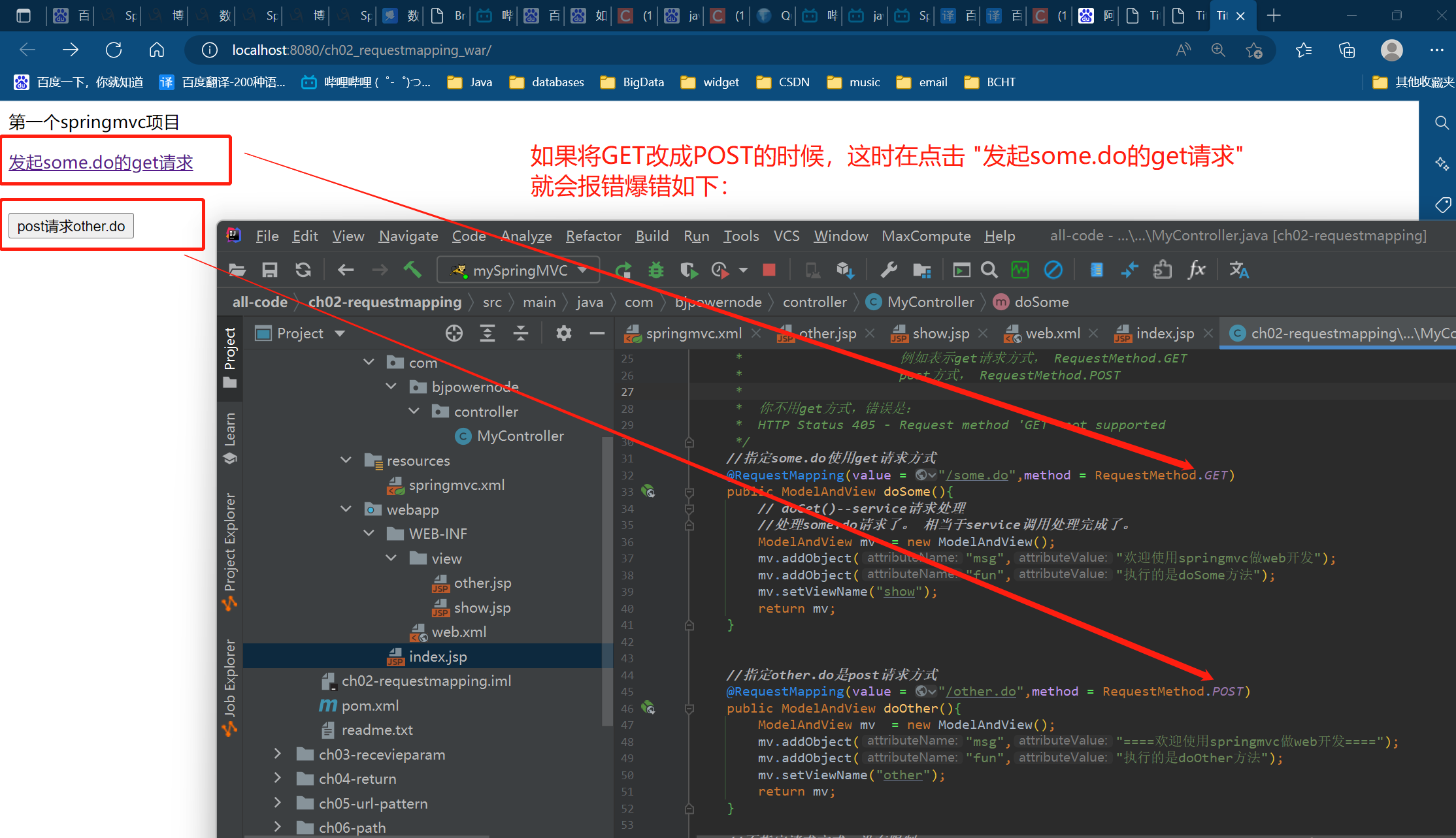The height and width of the screenshot is (838, 1456).
Task: Click the Save All floppy disk icon
Action: coord(269,270)
